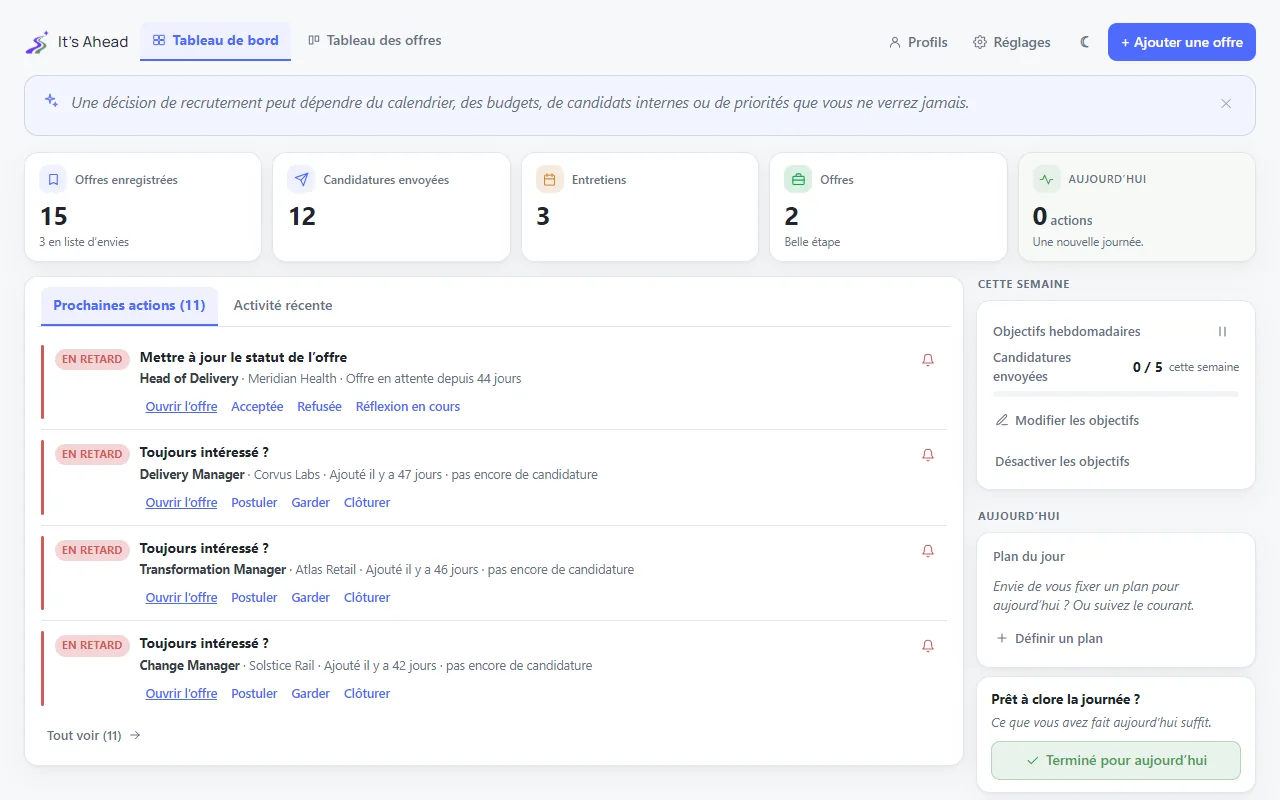Expand the list with Tout voir (11)
Screen dimensions: 1280x800
pos(94,736)
